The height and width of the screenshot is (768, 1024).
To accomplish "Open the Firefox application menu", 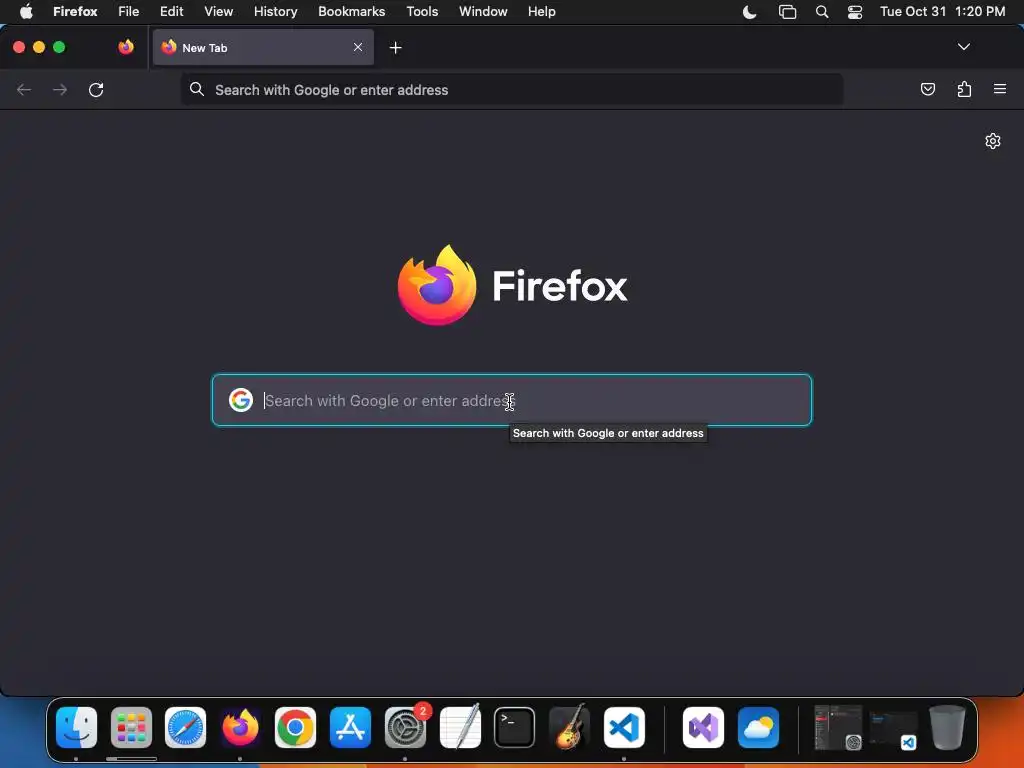I will pyautogui.click(x=75, y=11).
